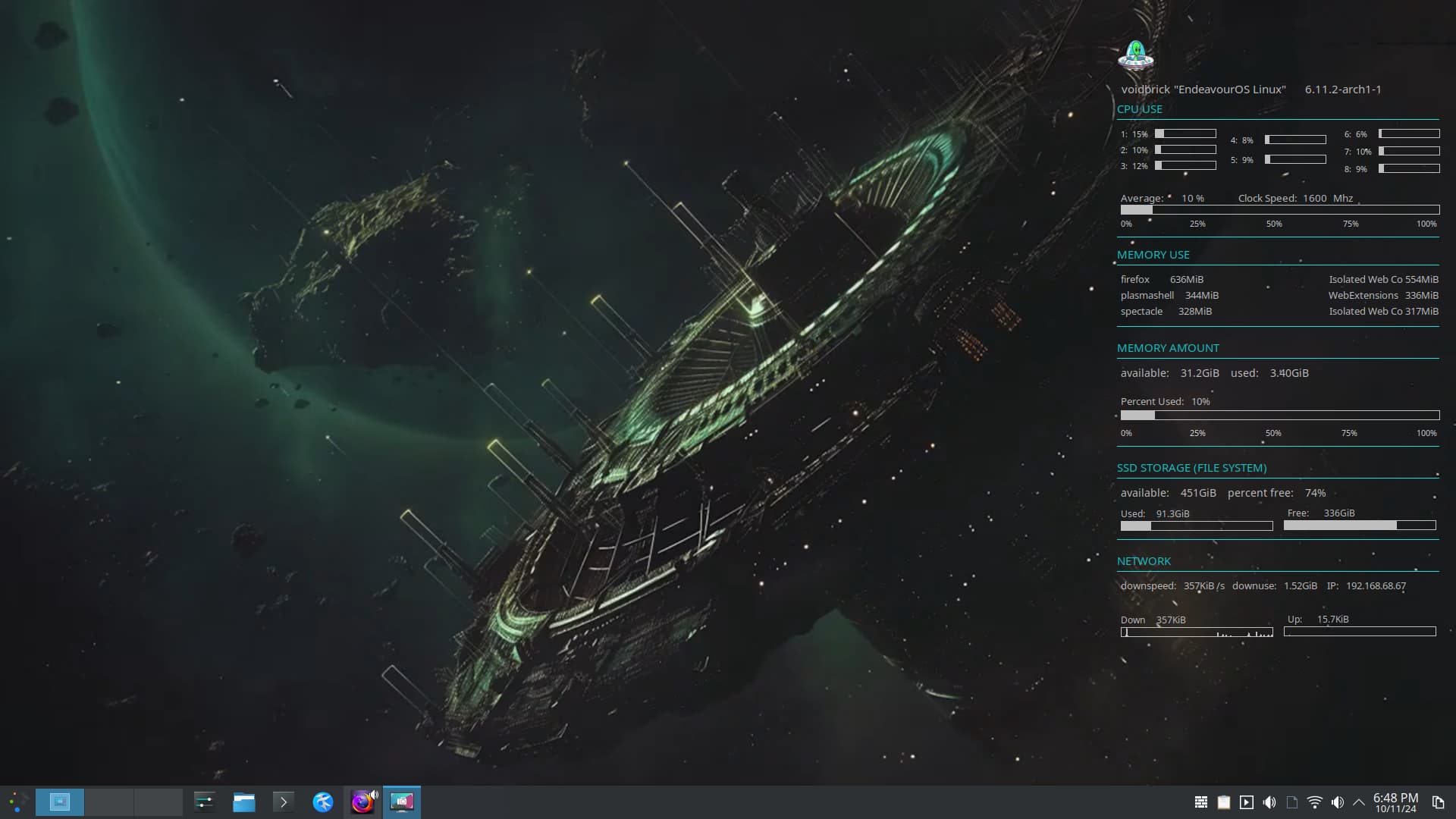Click the "NETWORK" heading
This screenshot has width=1456, height=819.
point(1144,561)
